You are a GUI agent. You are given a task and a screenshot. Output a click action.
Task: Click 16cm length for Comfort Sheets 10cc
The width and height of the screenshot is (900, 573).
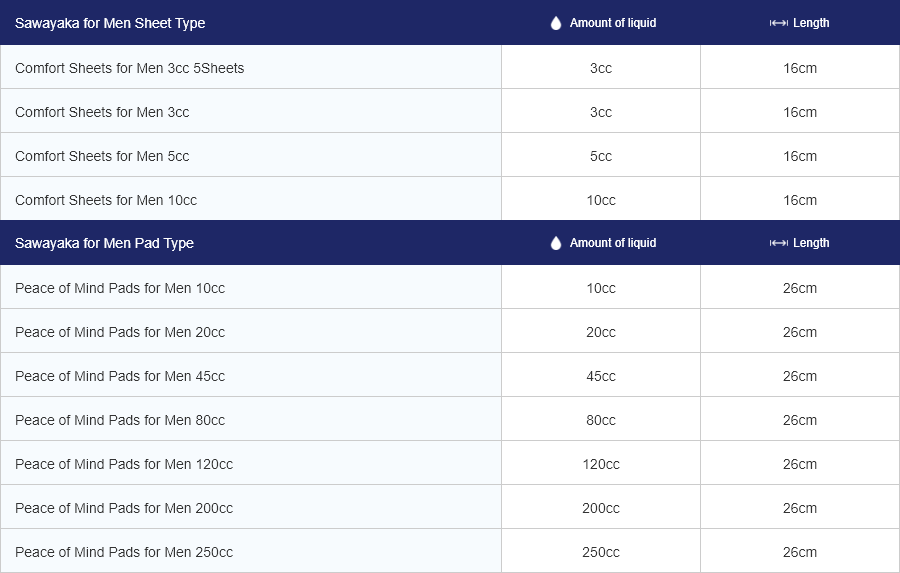tap(800, 200)
